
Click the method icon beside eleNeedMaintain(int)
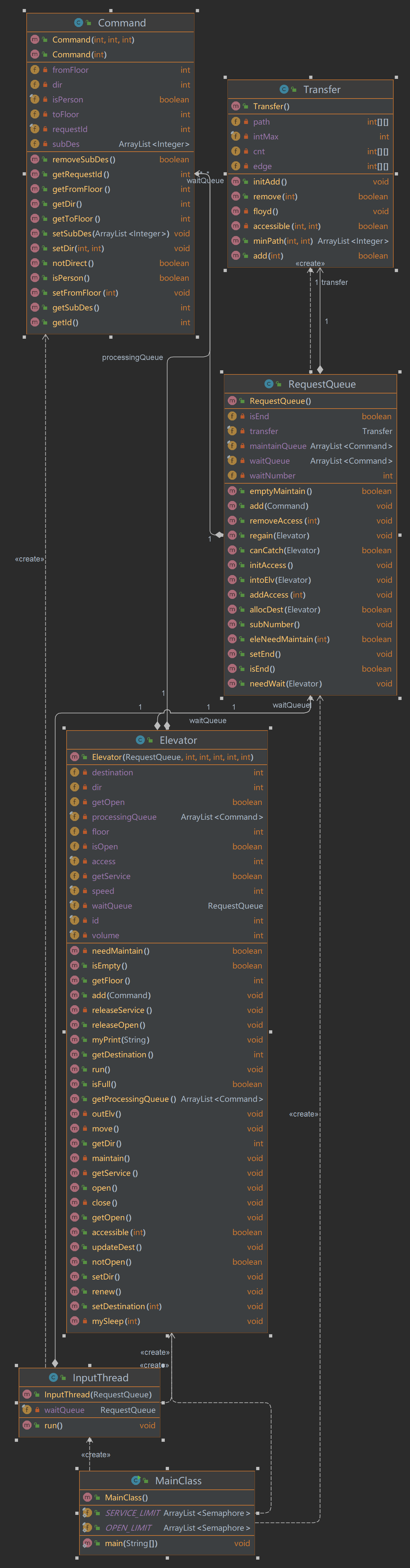point(232,639)
